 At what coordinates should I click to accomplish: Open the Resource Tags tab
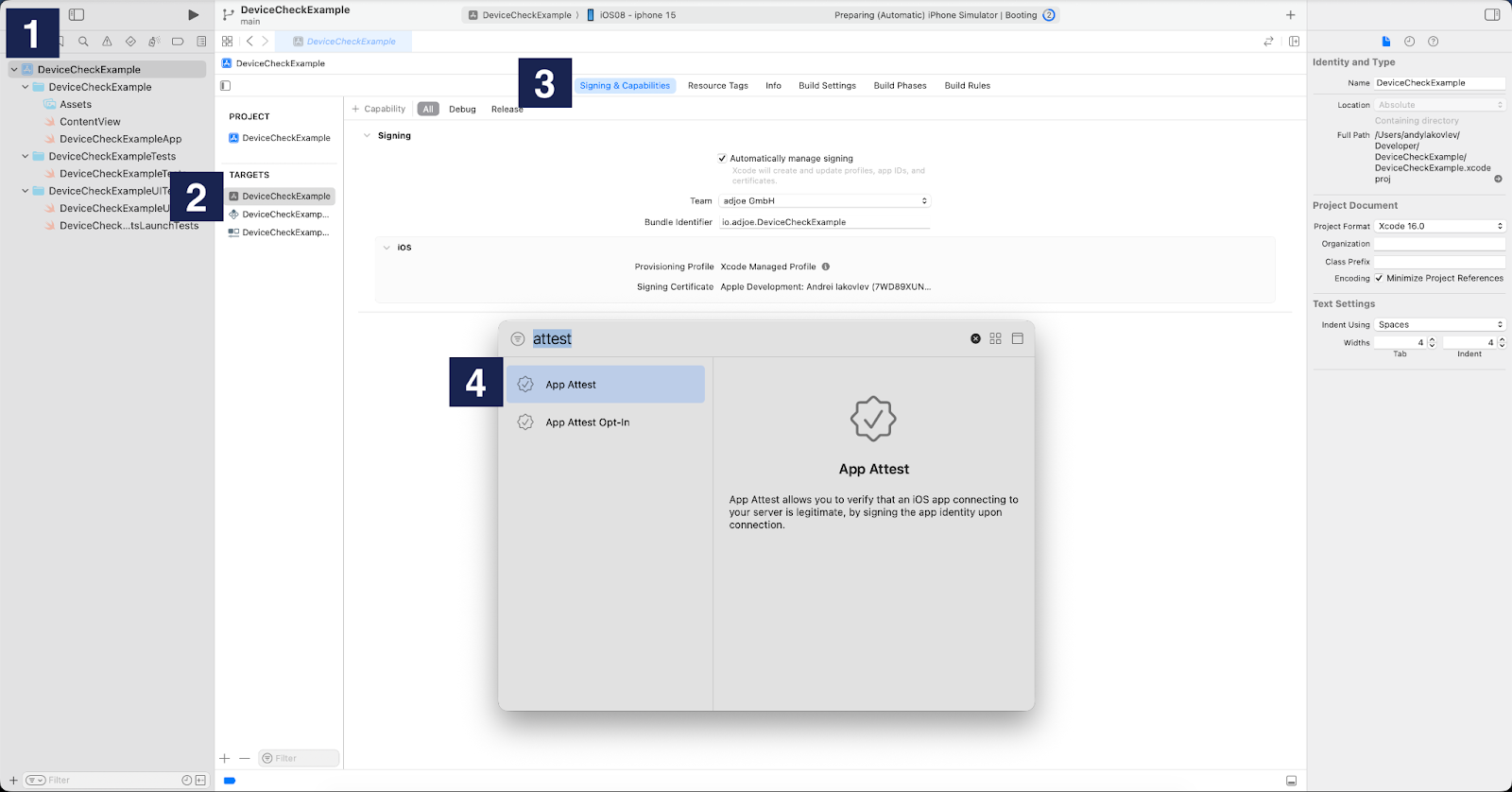coord(718,86)
